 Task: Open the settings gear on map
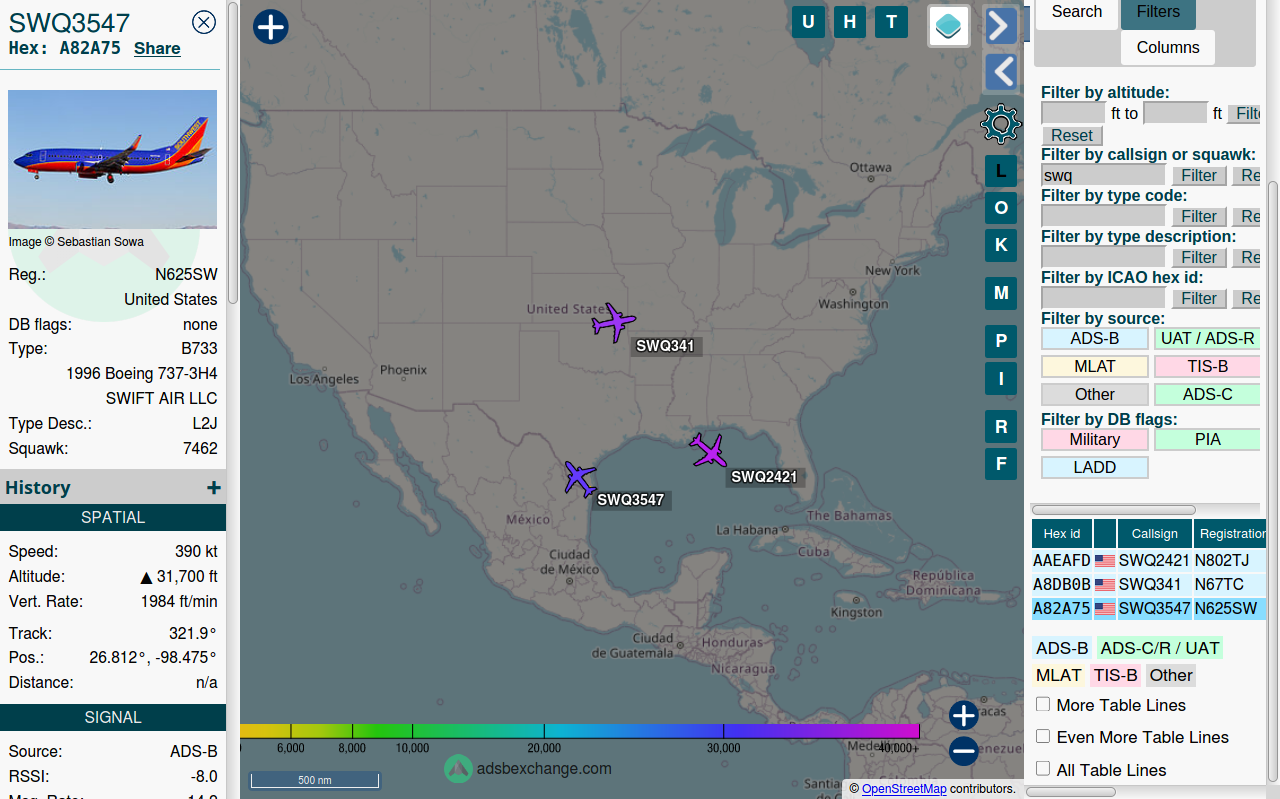1001,124
